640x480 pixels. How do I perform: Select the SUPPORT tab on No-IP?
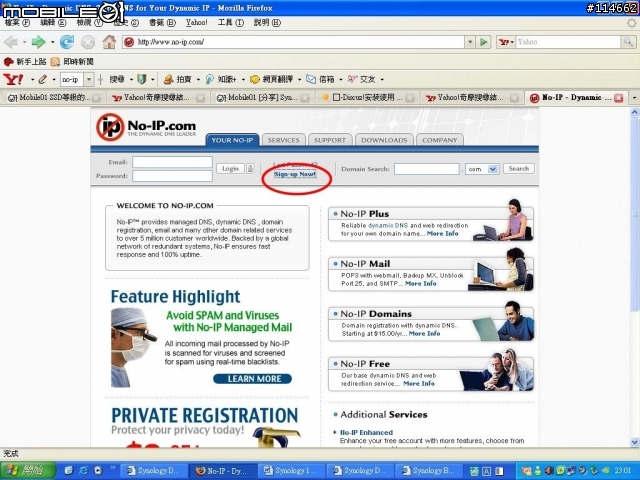[330, 140]
